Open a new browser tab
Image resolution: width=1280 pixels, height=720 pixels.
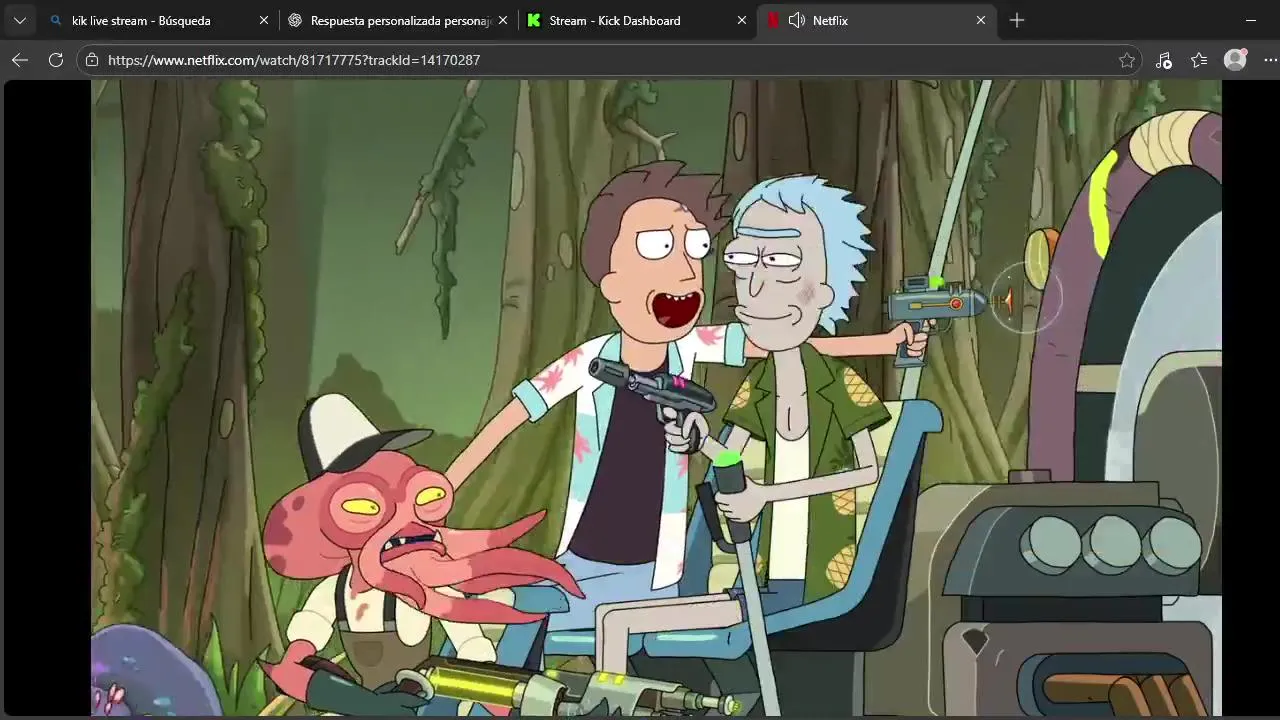tap(1017, 20)
